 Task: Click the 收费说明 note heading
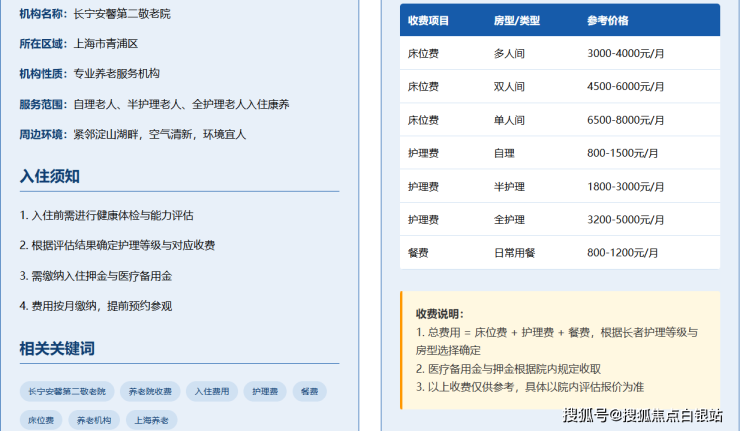(x=440, y=314)
